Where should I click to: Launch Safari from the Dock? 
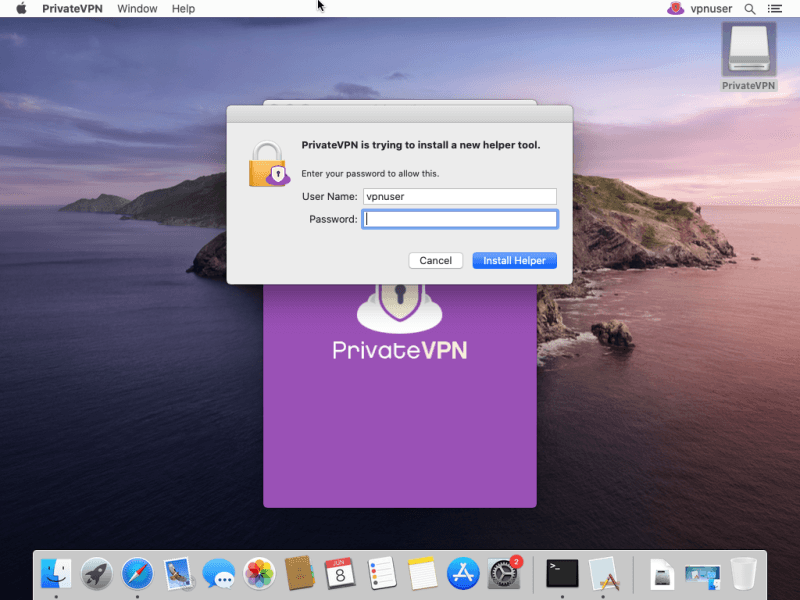tap(137, 573)
